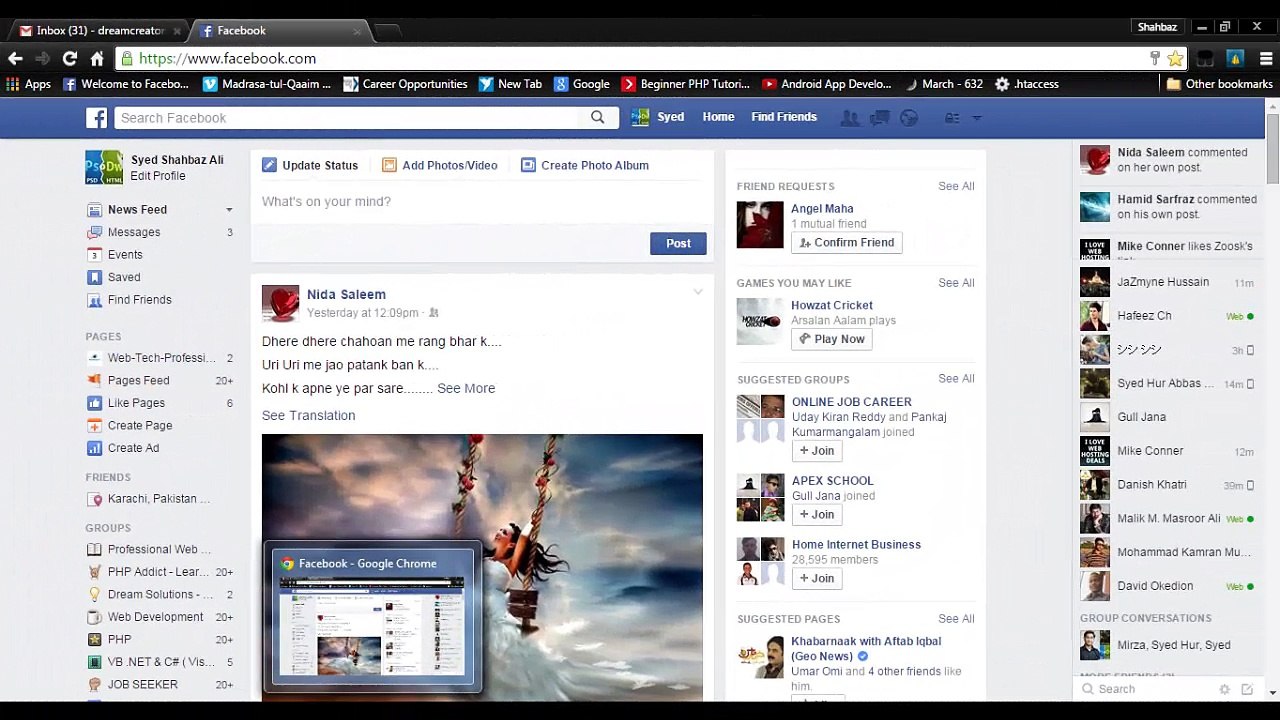The image size is (1280, 720).
Task: Click See Translation under the post
Action: (308, 415)
